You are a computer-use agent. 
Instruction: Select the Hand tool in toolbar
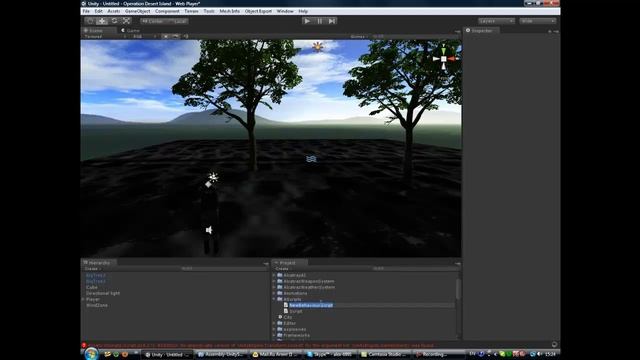90,21
